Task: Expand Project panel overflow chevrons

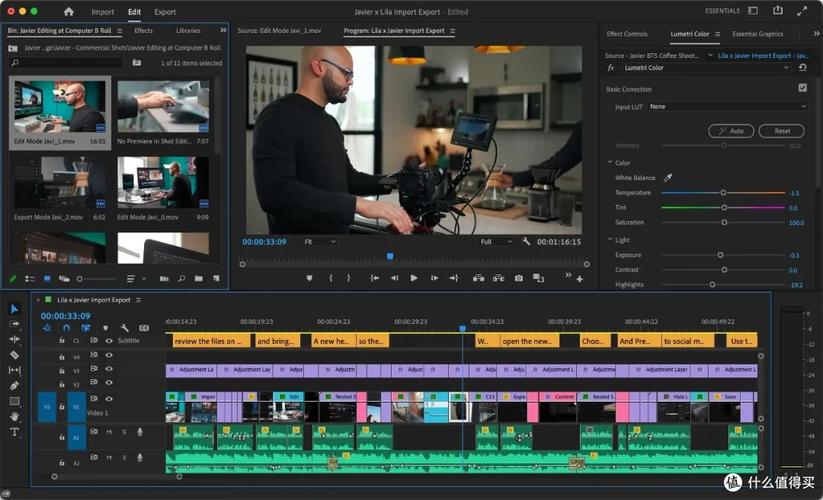Action: [223, 30]
